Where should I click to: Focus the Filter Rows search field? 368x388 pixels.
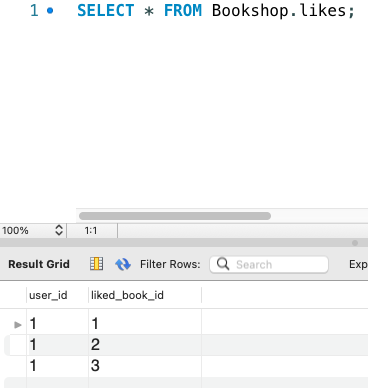click(269, 264)
